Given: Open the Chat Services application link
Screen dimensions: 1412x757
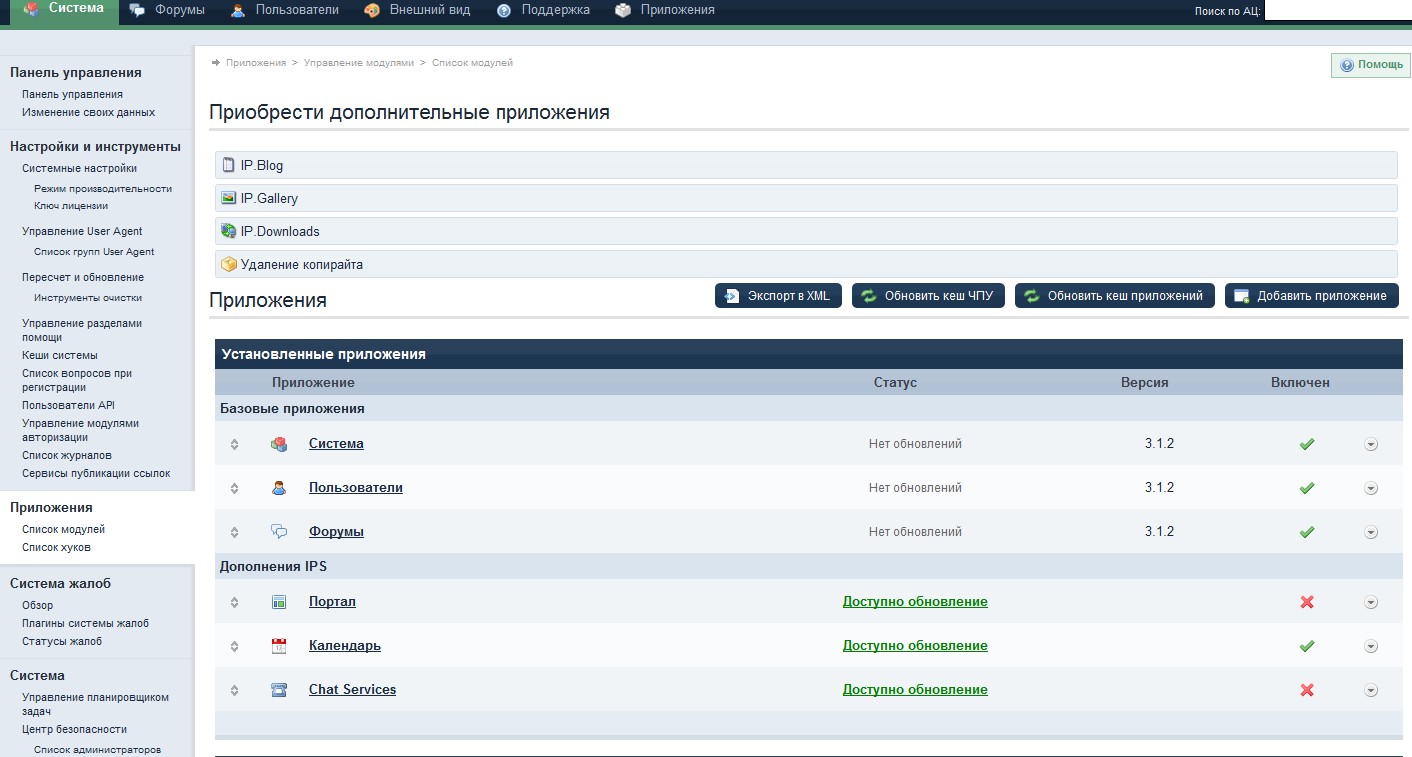Looking at the screenshot, I should click(352, 690).
